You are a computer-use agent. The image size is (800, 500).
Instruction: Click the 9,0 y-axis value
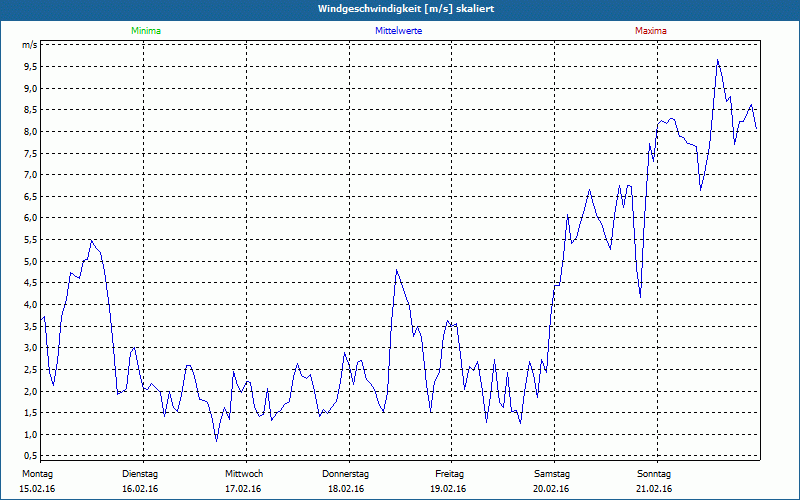[31, 89]
